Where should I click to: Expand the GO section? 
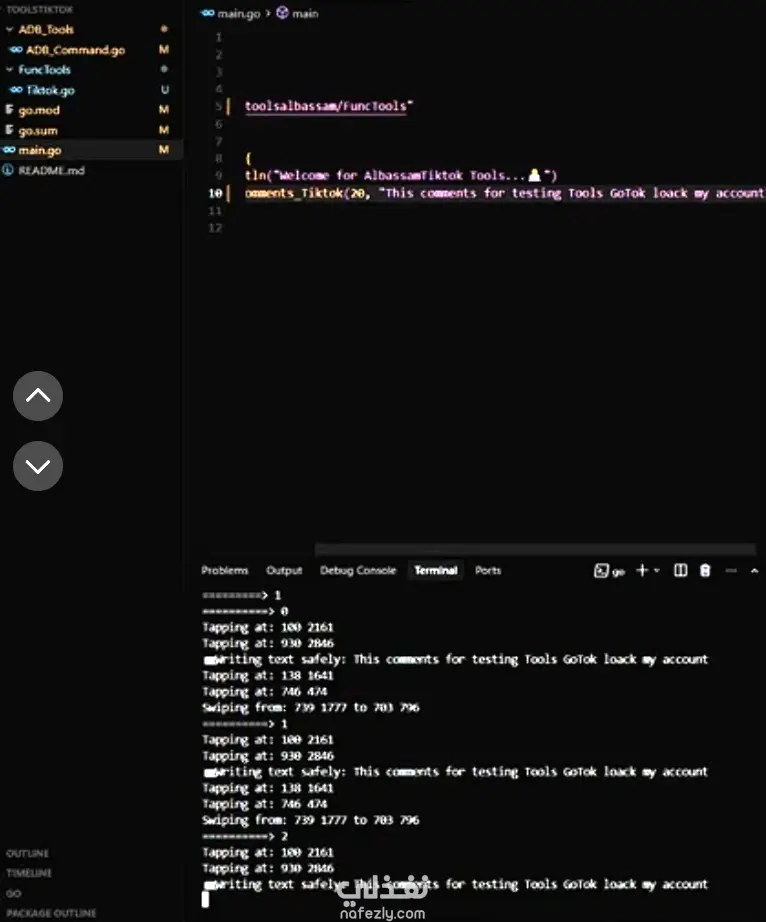14,893
